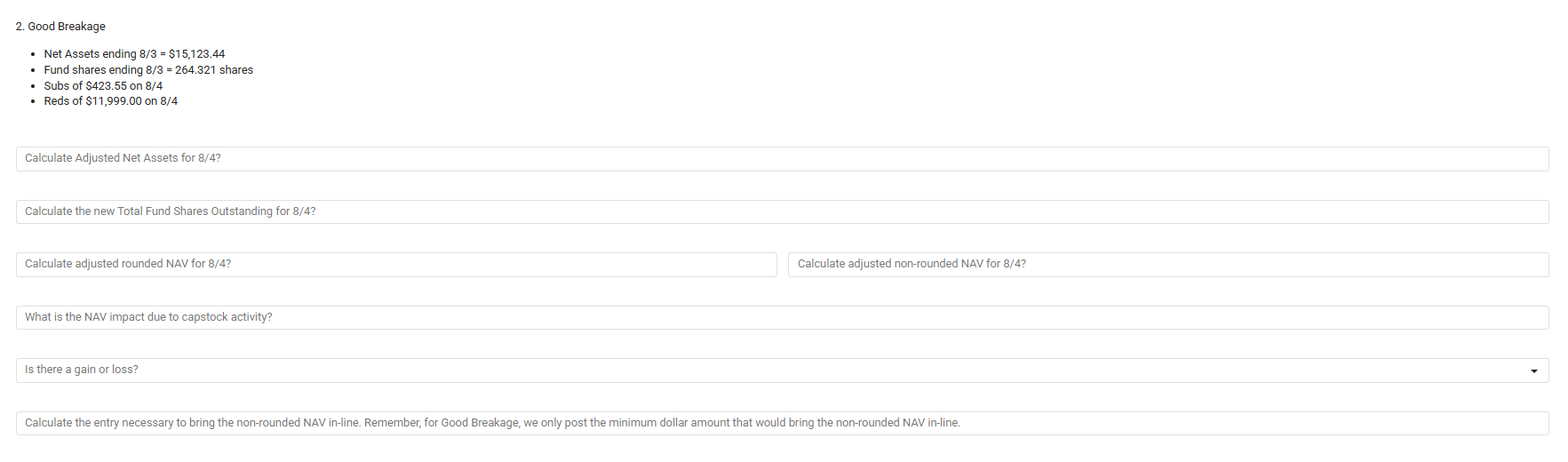
Task: Click the NAV impact due to capstock field
Action: (x=782, y=317)
